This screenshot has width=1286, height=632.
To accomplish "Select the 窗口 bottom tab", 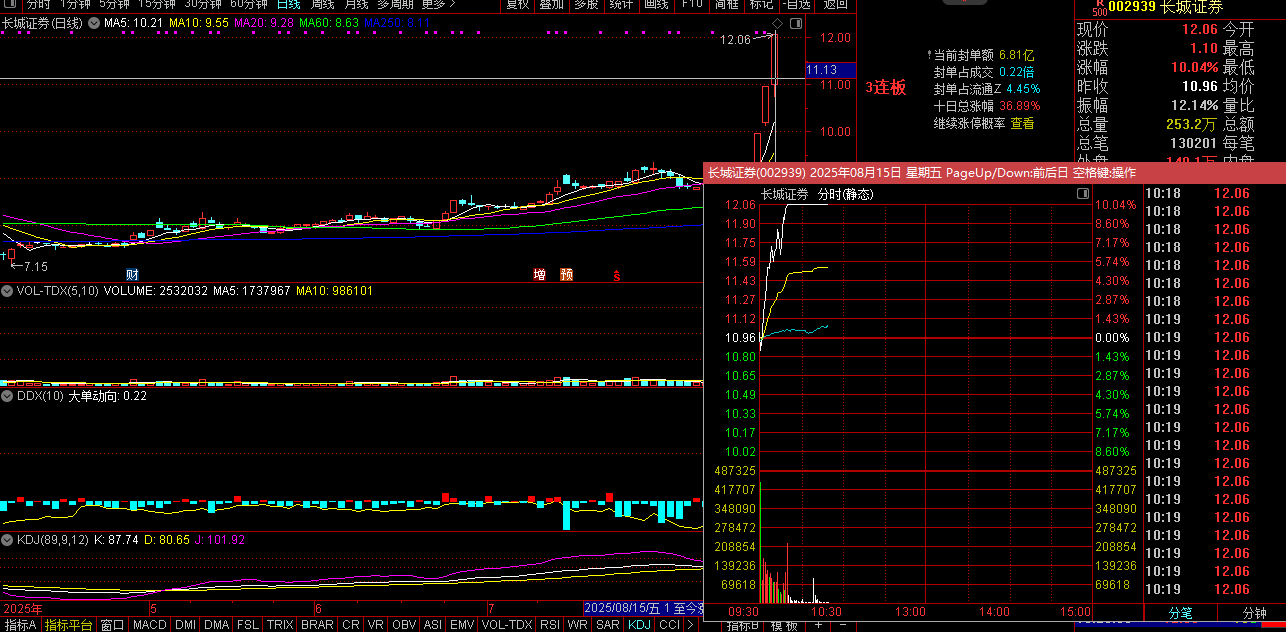I will point(112,625).
